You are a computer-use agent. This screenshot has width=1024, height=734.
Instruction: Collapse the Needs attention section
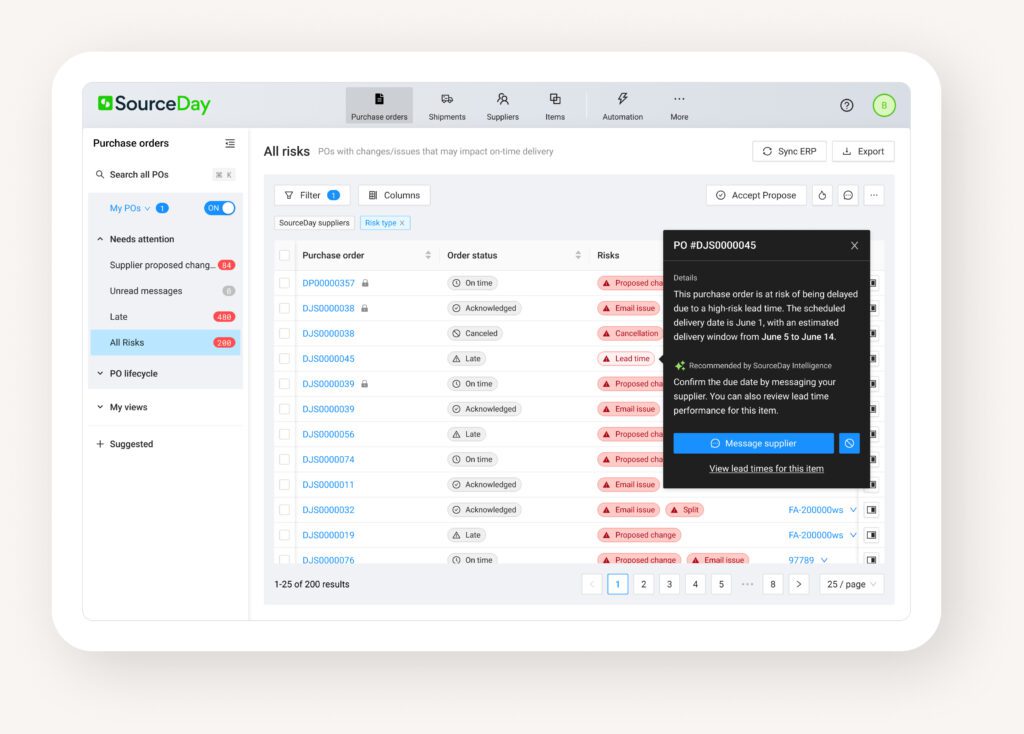100,239
